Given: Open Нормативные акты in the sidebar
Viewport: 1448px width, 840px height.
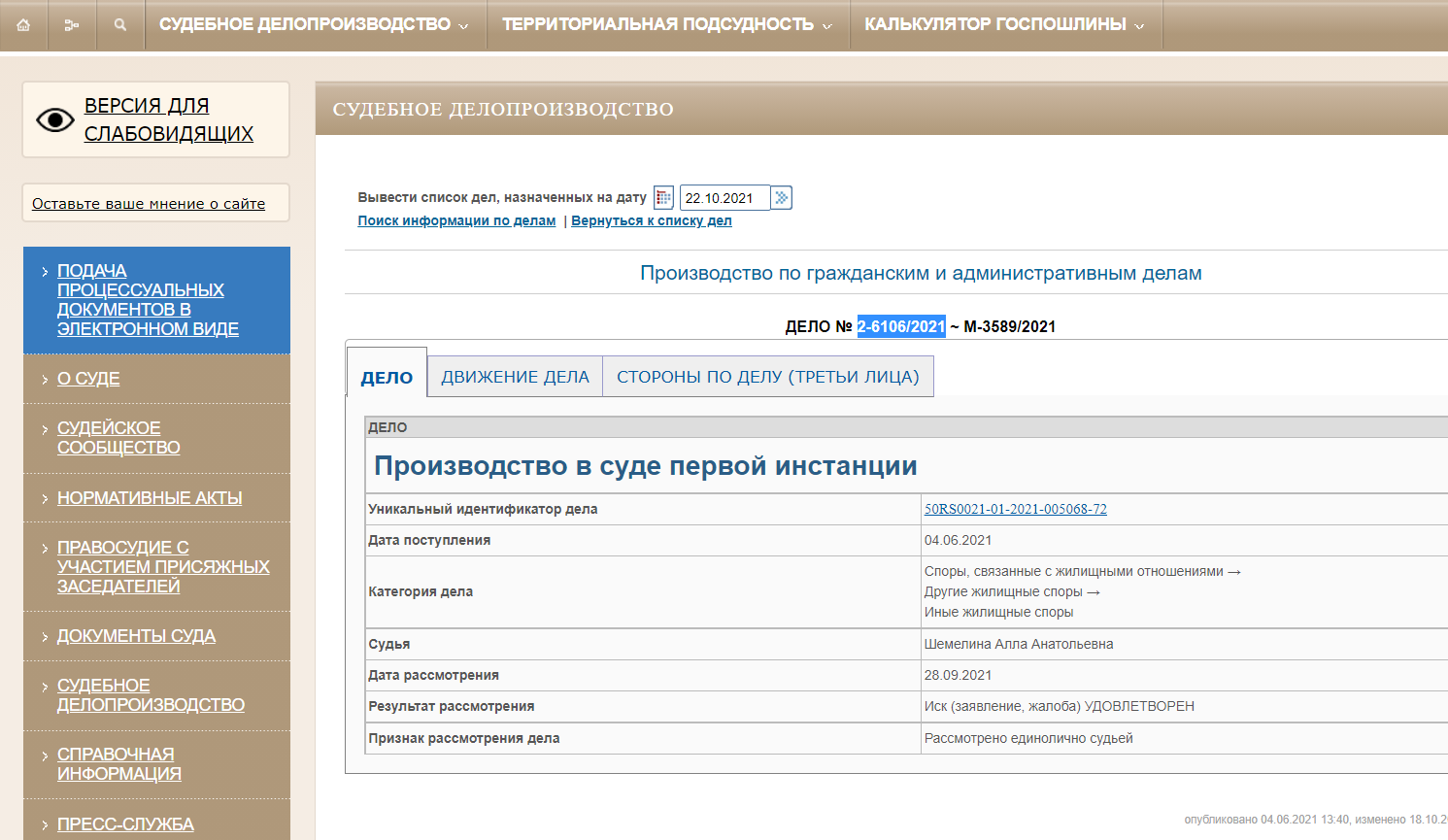Looking at the screenshot, I should 150,498.
